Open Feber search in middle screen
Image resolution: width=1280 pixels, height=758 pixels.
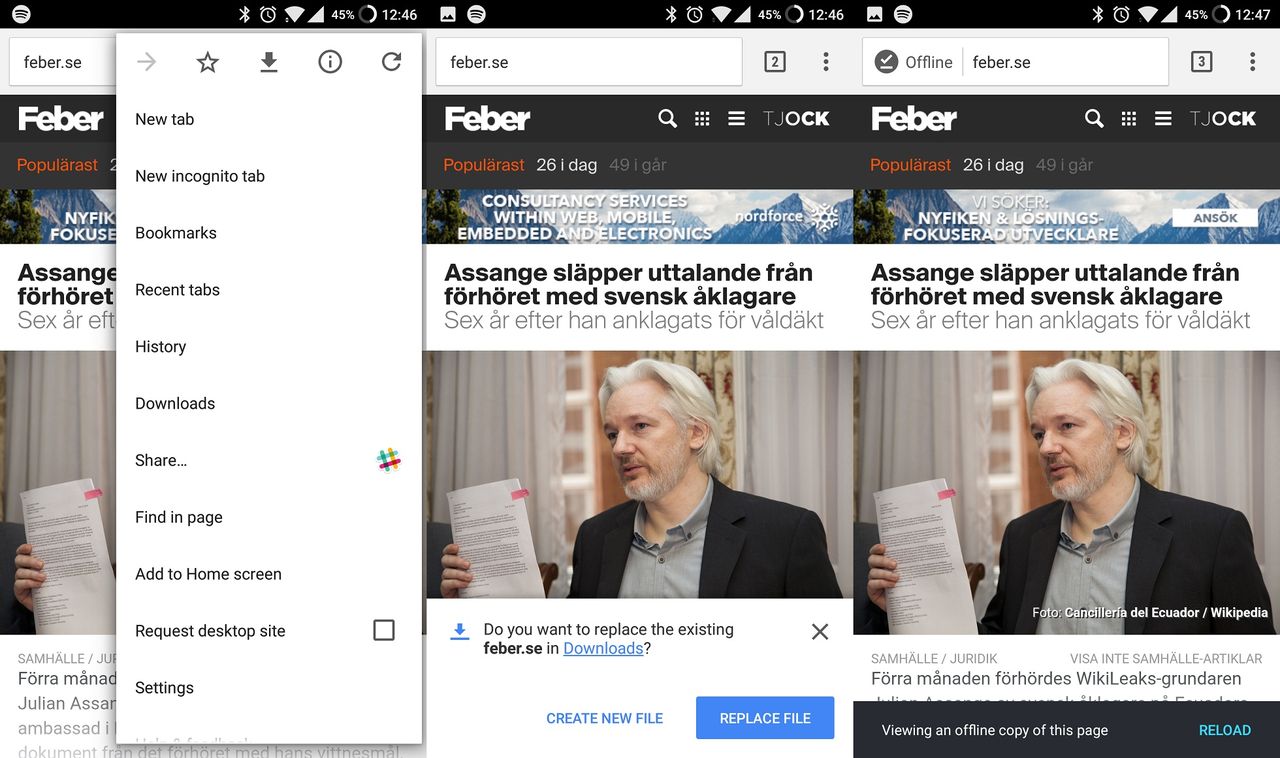[x=668, y=119]
